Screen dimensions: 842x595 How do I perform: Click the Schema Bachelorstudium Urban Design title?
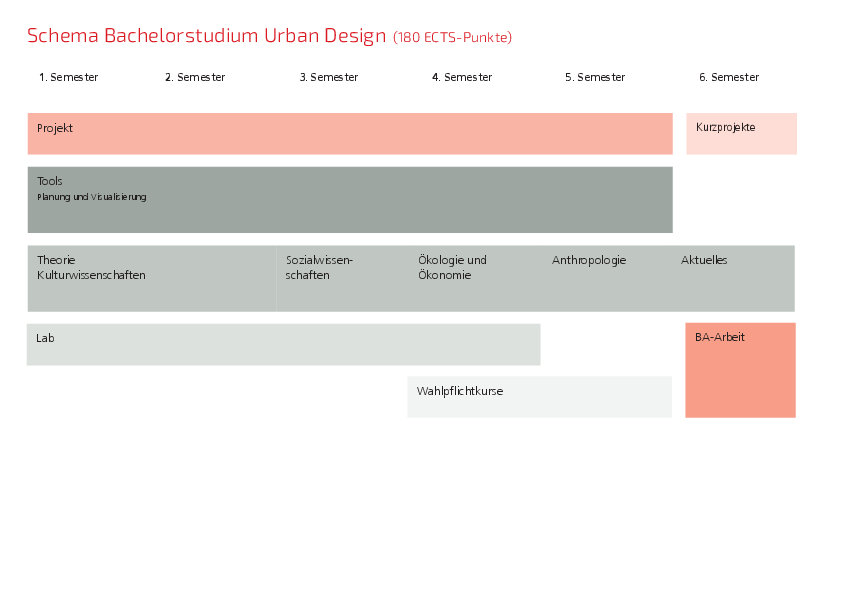(206, 36)
